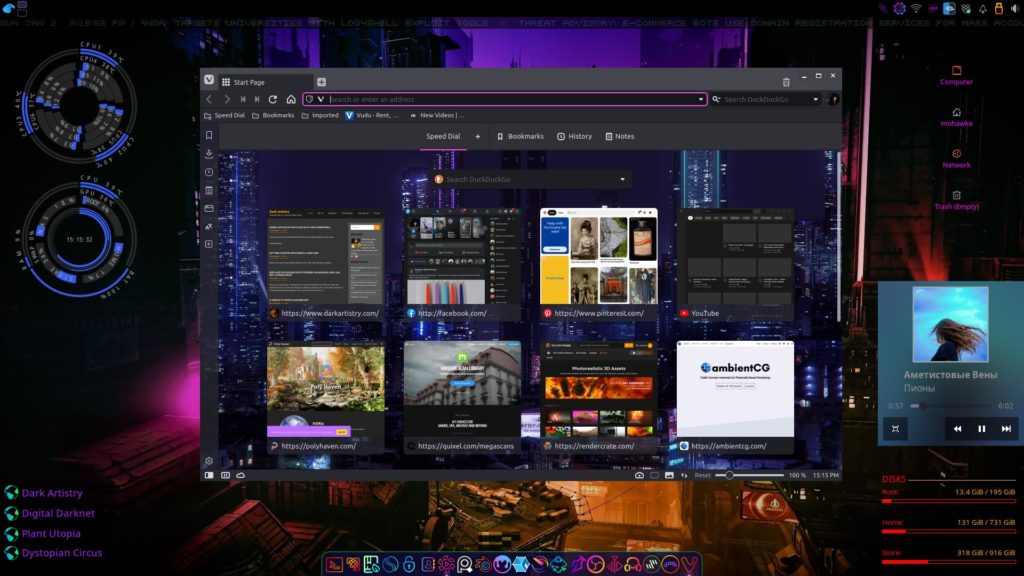
Task: Open Vivaldi settings gear in the sidebar
Action: tap(209, 461)
